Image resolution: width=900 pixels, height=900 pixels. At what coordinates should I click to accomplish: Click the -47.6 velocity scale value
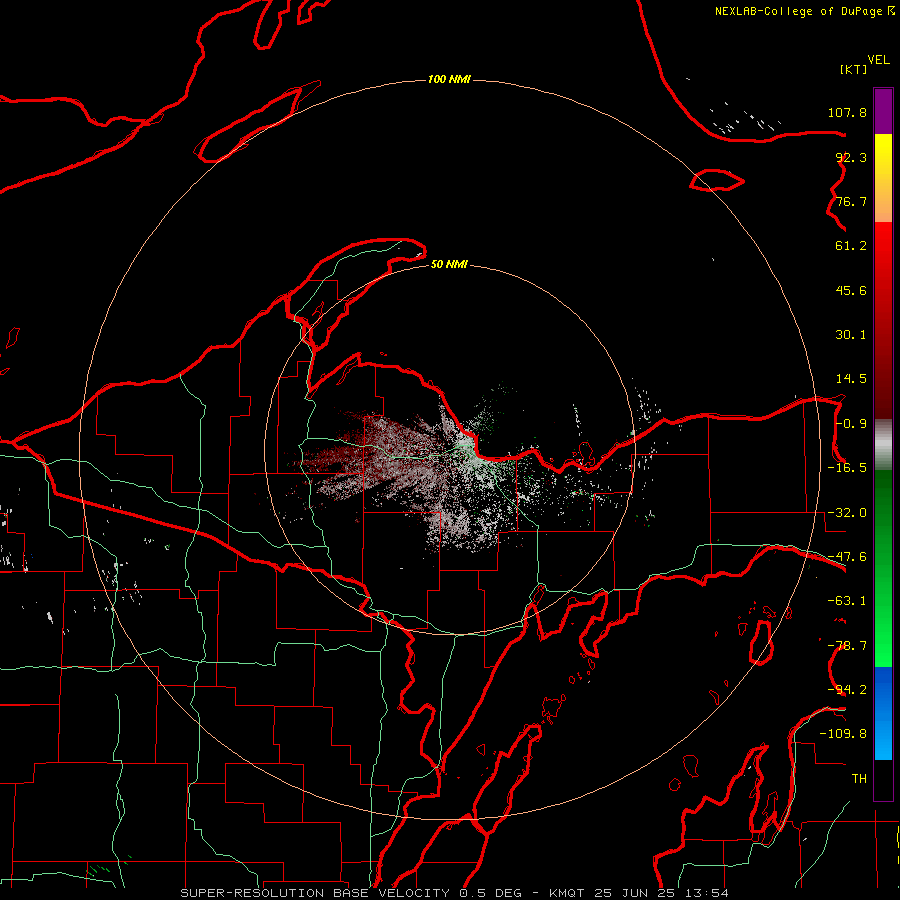(x=847, y=557)
